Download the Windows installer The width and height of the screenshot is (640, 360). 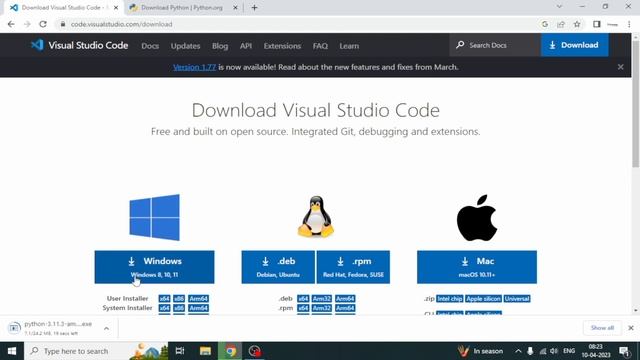[154, 267]
